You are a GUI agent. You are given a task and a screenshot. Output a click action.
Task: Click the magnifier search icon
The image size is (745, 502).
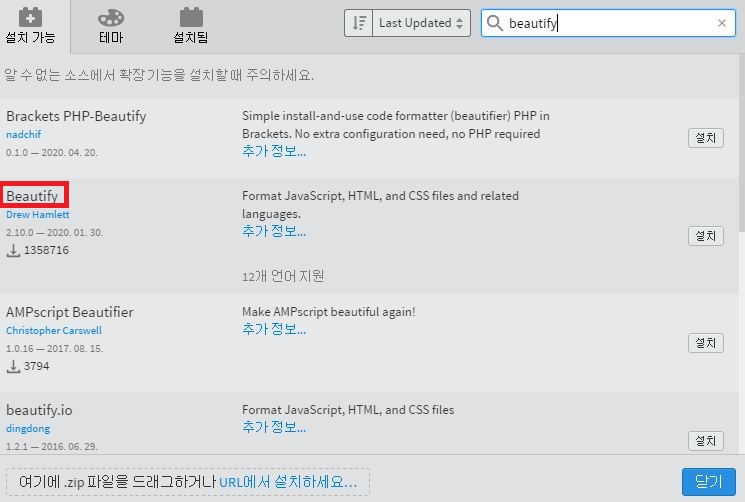(x=495, y=23)
